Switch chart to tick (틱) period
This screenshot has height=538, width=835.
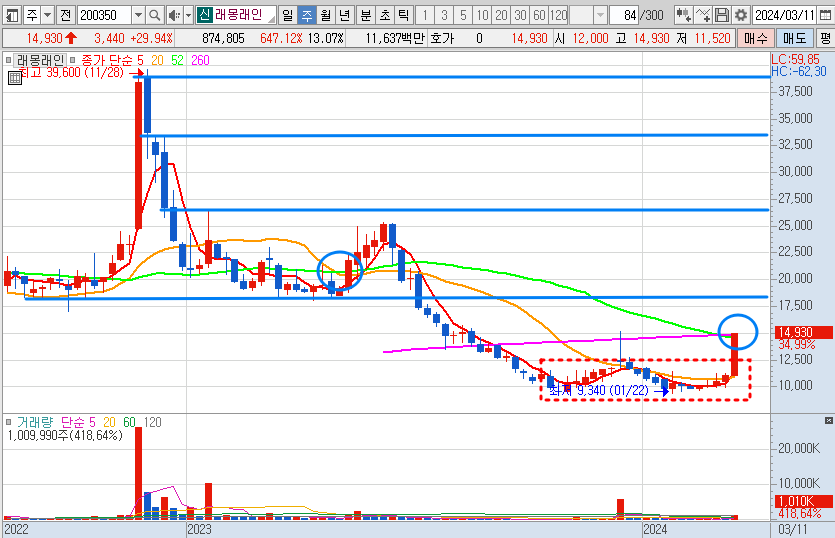click(404, 15)
